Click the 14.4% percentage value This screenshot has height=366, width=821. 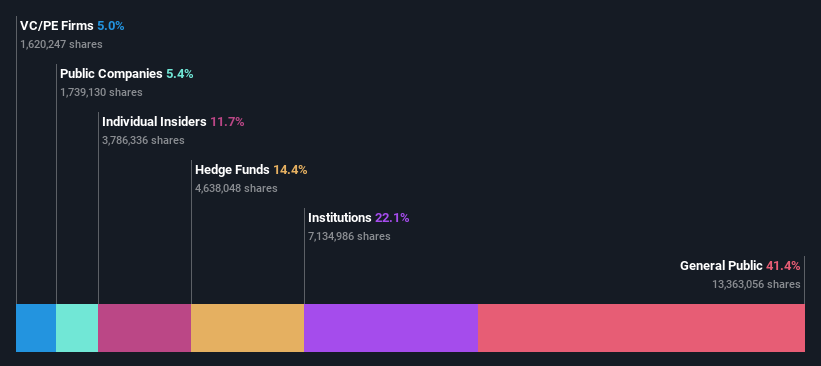tap(290, 170)
